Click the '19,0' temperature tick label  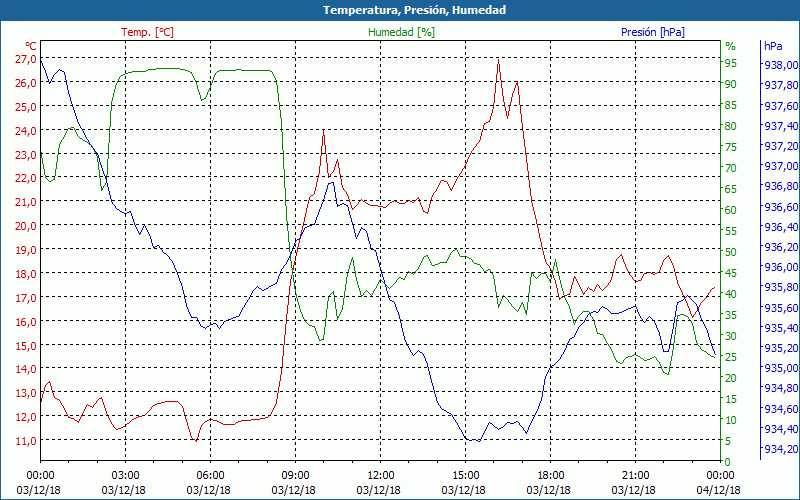click(26, 249)
